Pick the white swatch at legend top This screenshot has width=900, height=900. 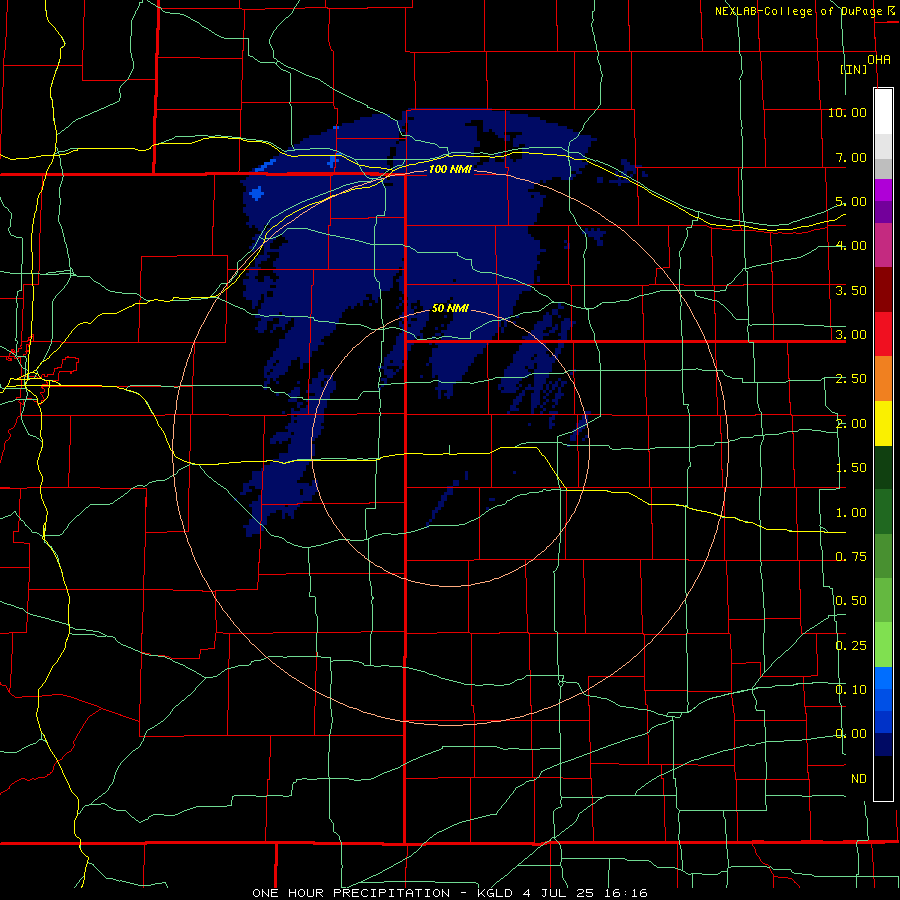883,111
